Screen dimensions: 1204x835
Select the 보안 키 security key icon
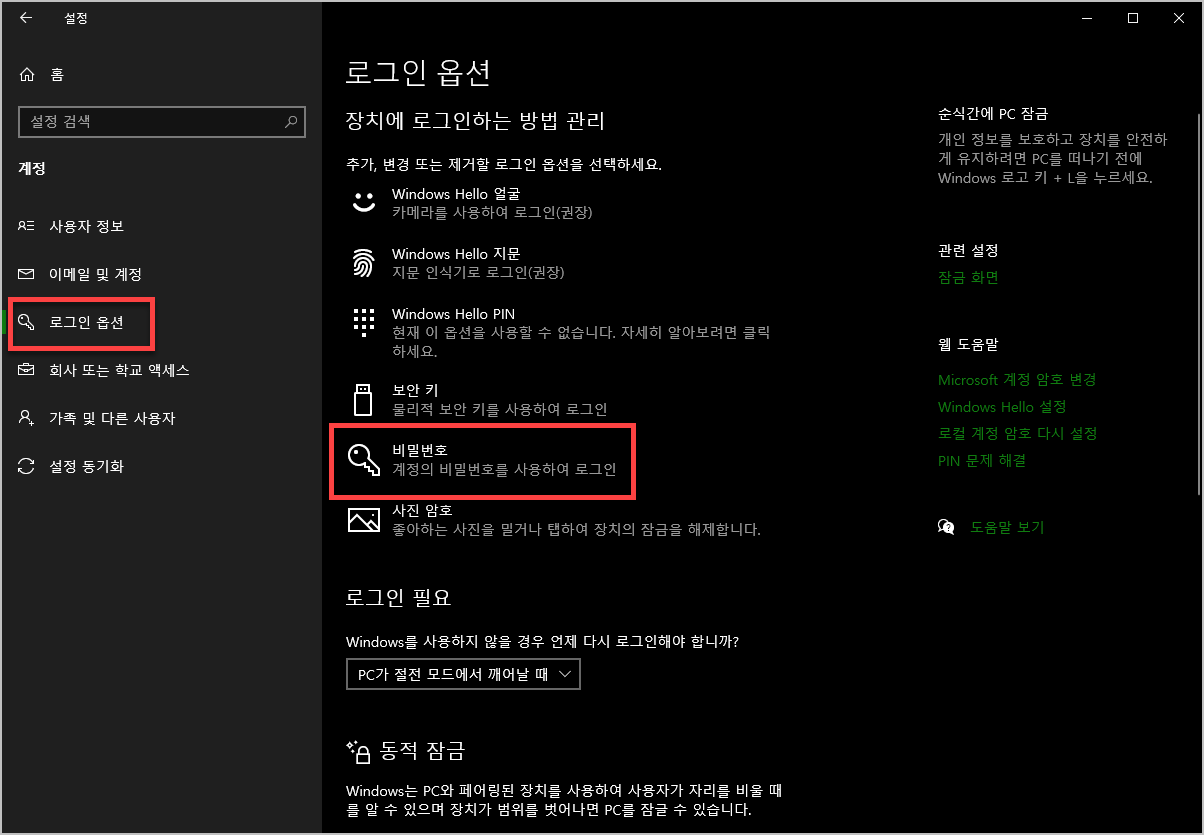click(364, 398)
